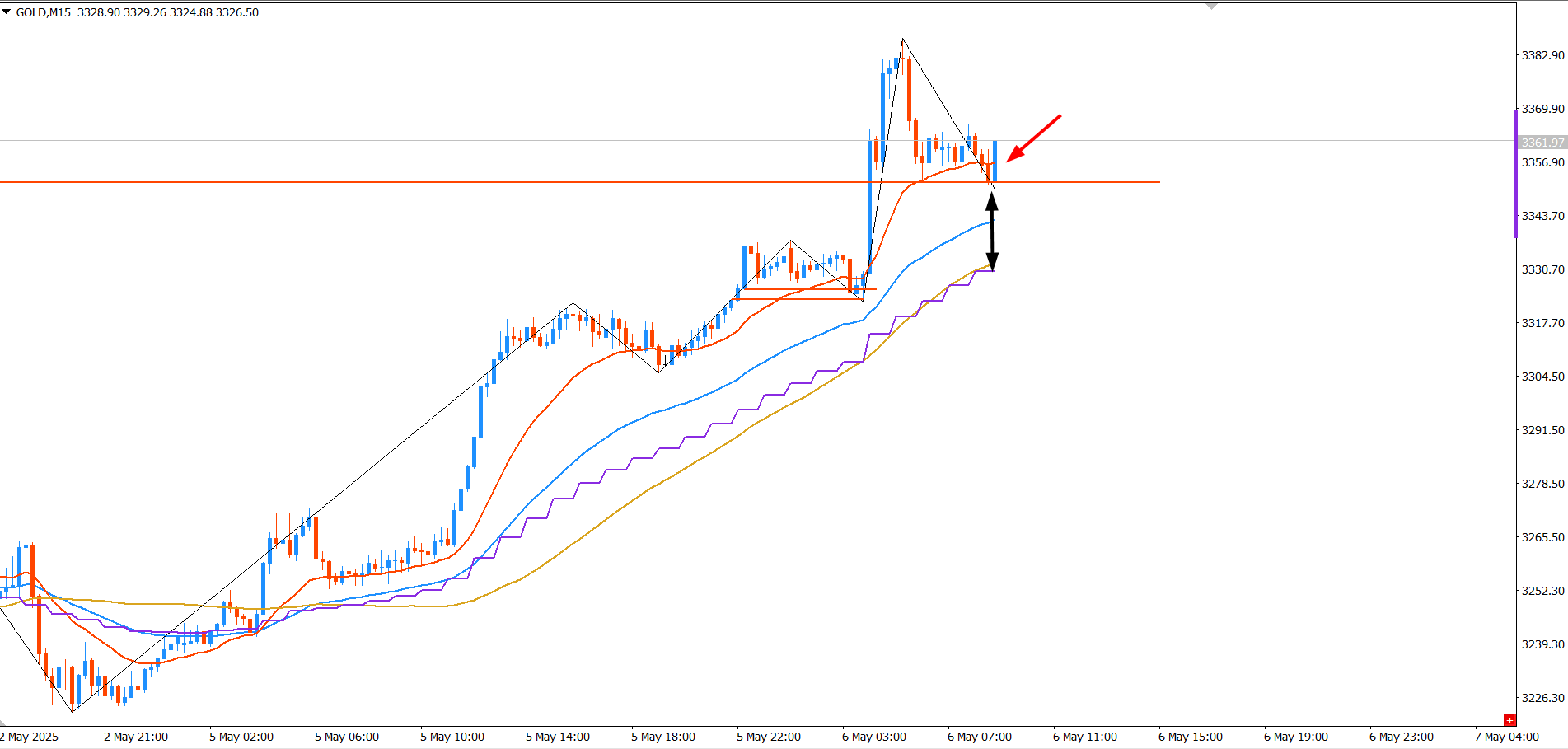The width and height of the screenshot is (1568, 749).
Task: Select the gray 3361.97 current price label
Action: (1542, 143)
